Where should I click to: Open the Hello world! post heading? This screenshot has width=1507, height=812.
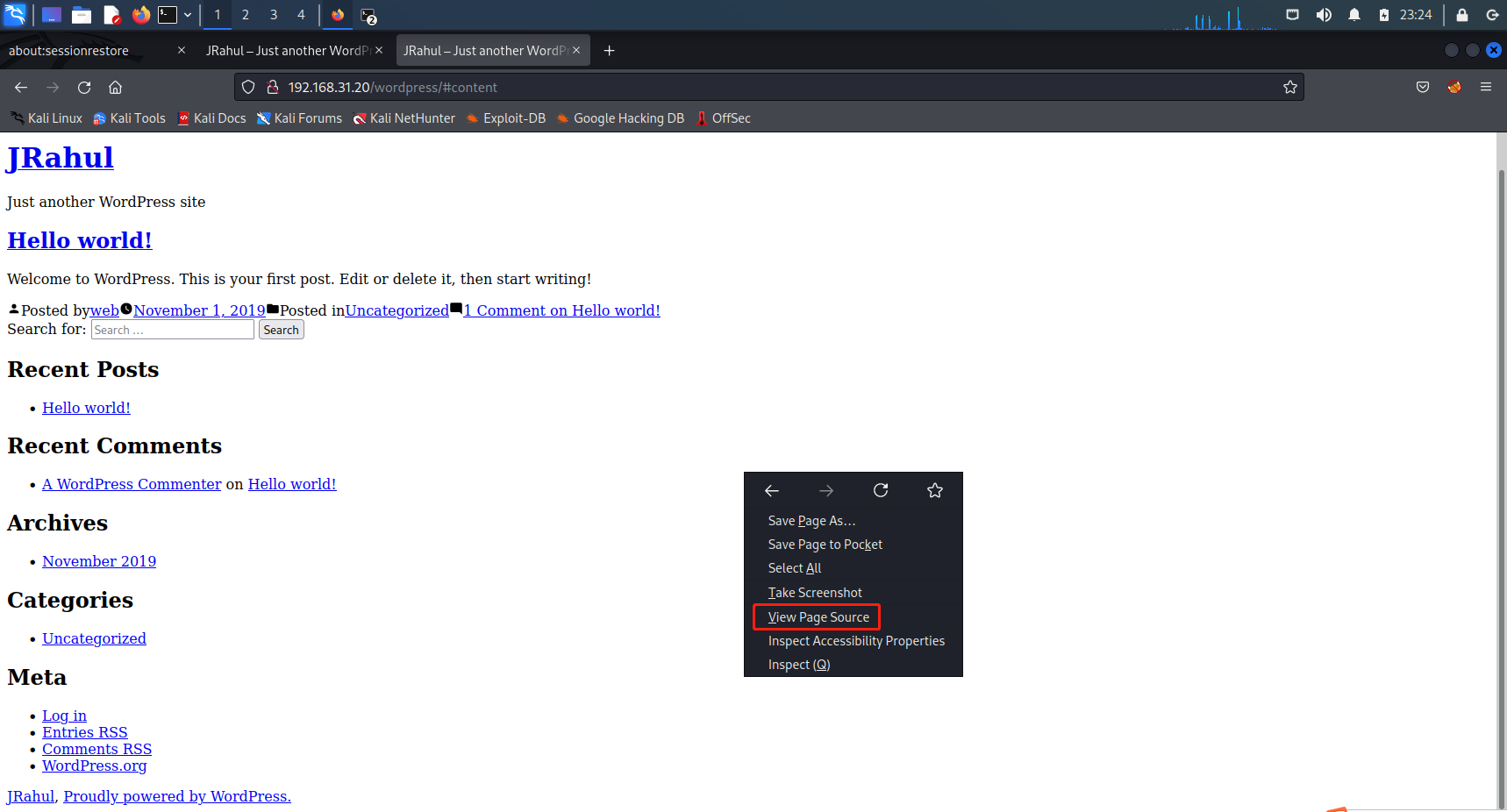click(80, 240)
